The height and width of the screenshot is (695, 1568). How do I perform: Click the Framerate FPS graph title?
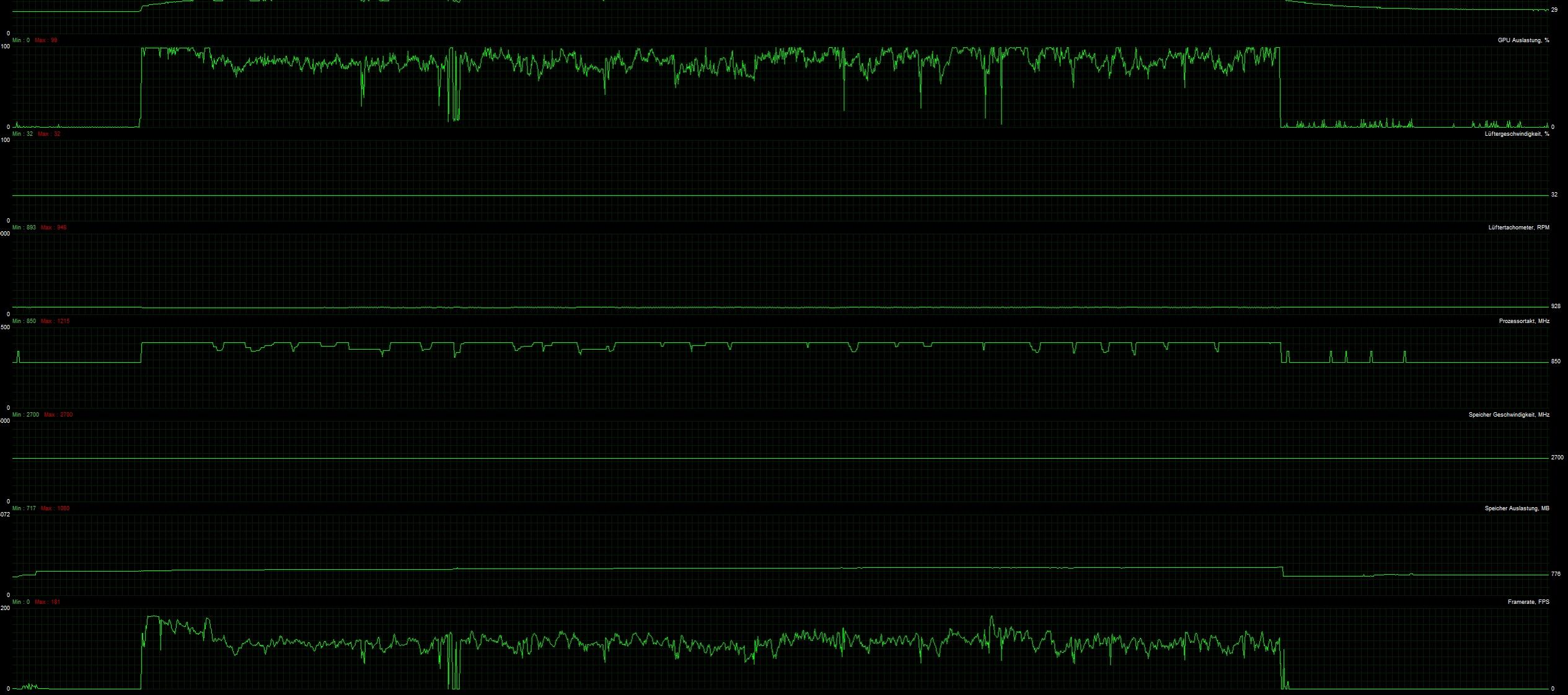point(1528,602)
